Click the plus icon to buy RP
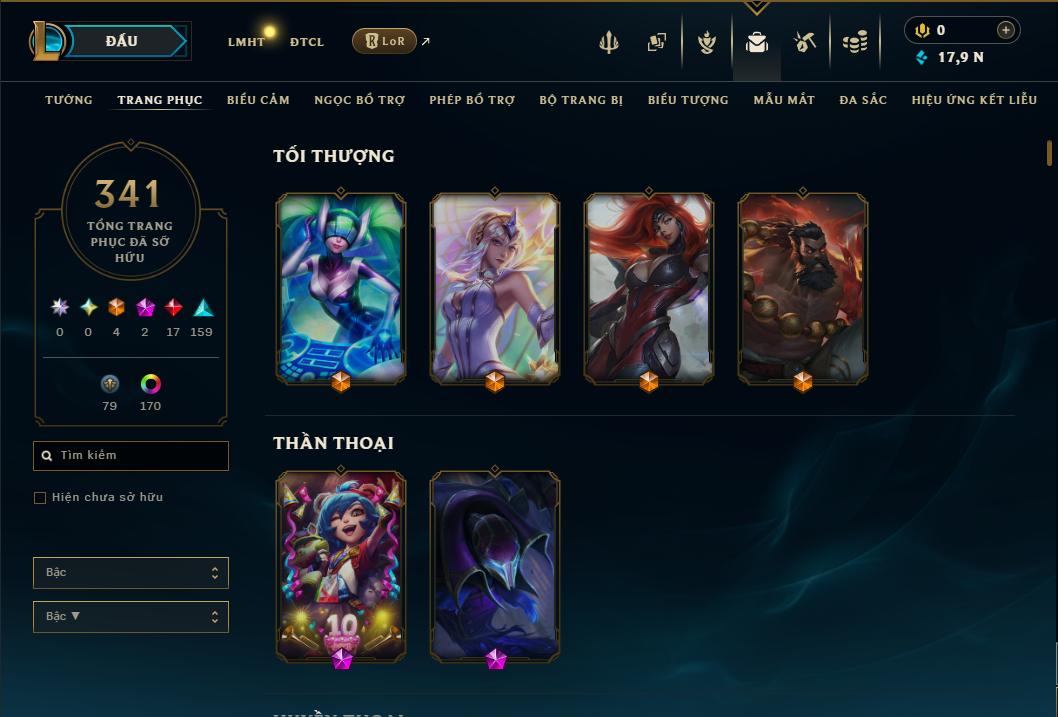 point(1005,30)
